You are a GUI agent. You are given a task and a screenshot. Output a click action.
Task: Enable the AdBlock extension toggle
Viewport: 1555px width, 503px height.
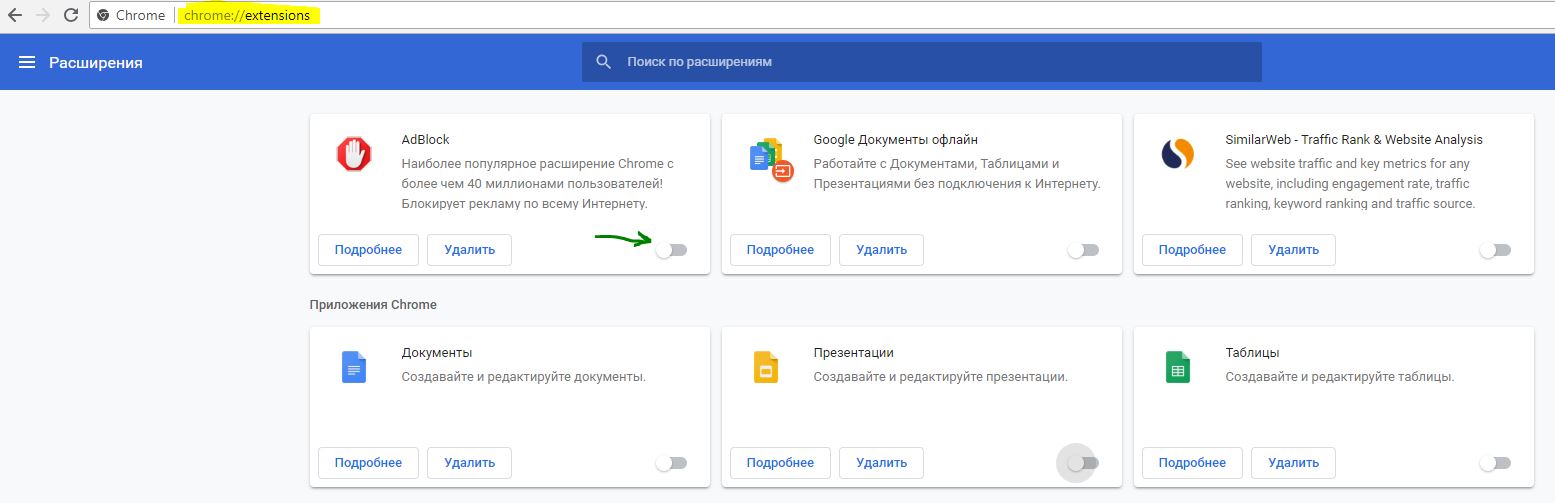671,250
